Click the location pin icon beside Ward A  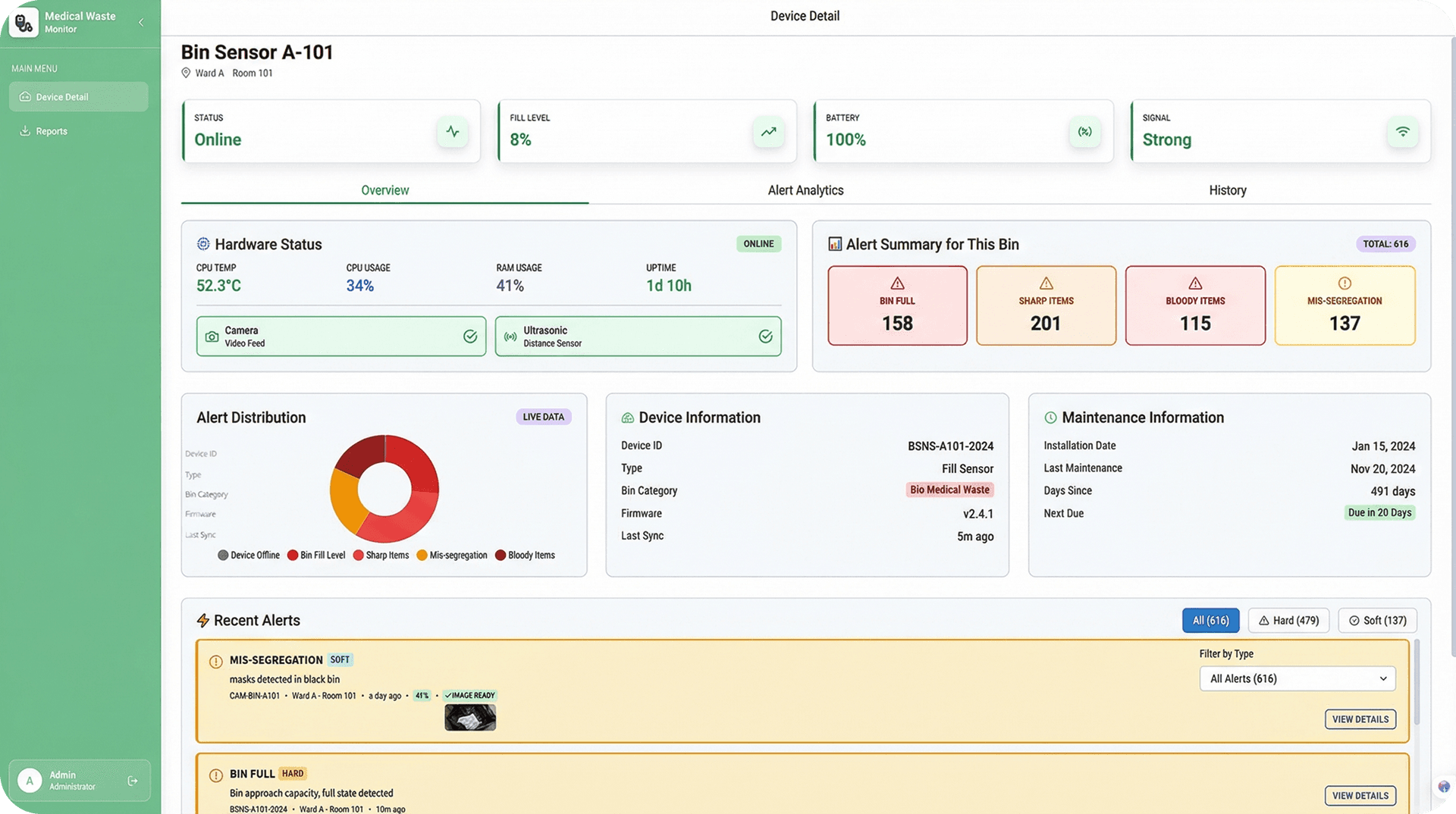[186, 73]
